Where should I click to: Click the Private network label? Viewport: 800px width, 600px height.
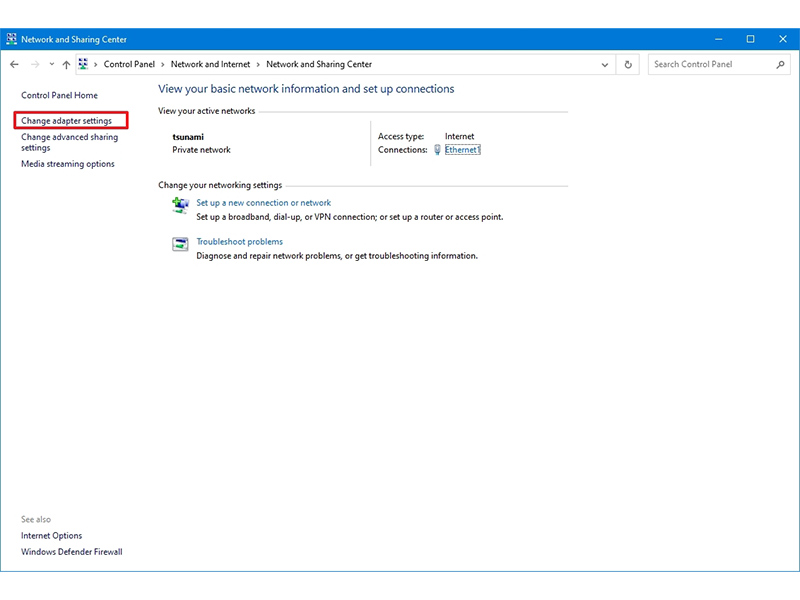tap(201, 150)
